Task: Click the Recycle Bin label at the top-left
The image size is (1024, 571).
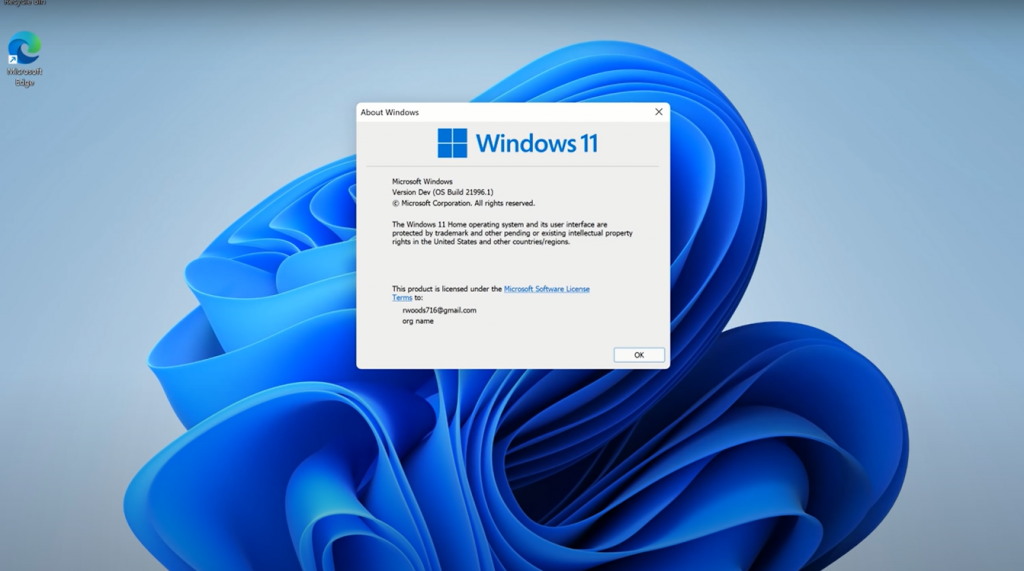Action: (x=24, y=3)
